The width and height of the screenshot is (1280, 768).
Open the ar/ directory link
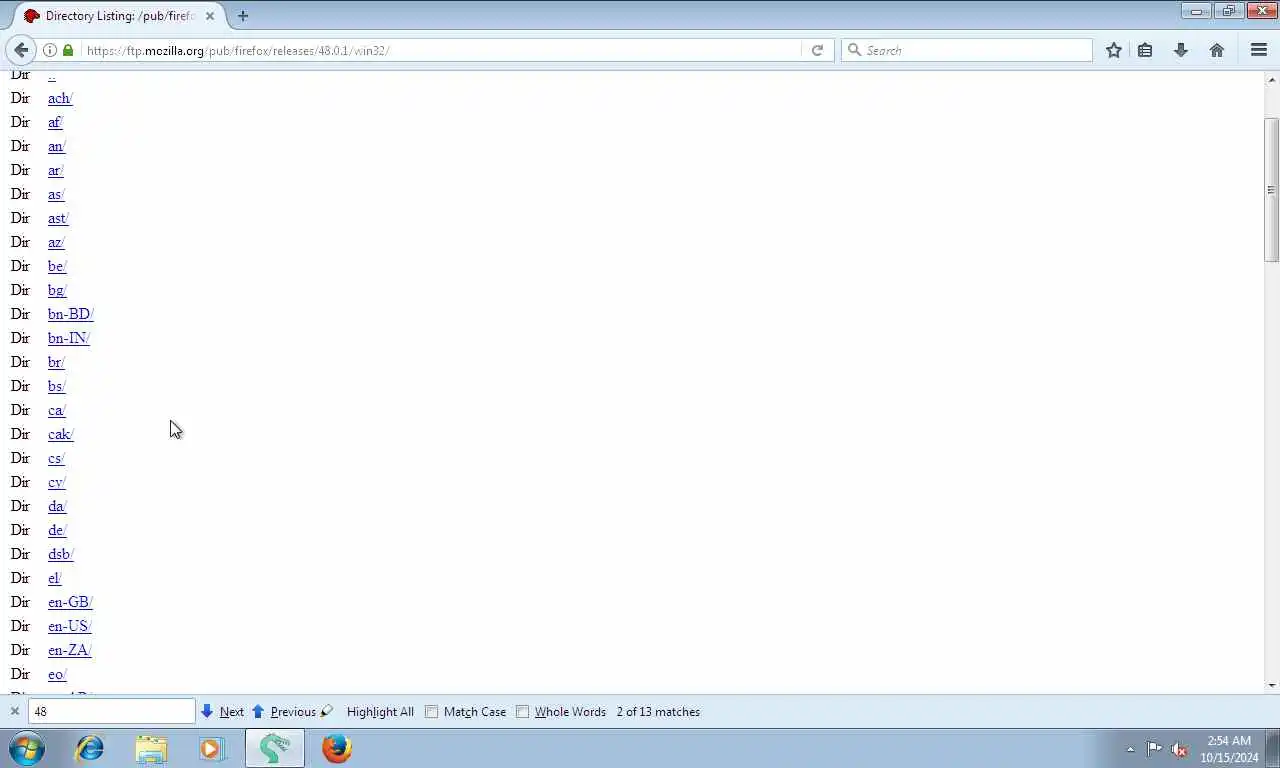pos(55,170)
